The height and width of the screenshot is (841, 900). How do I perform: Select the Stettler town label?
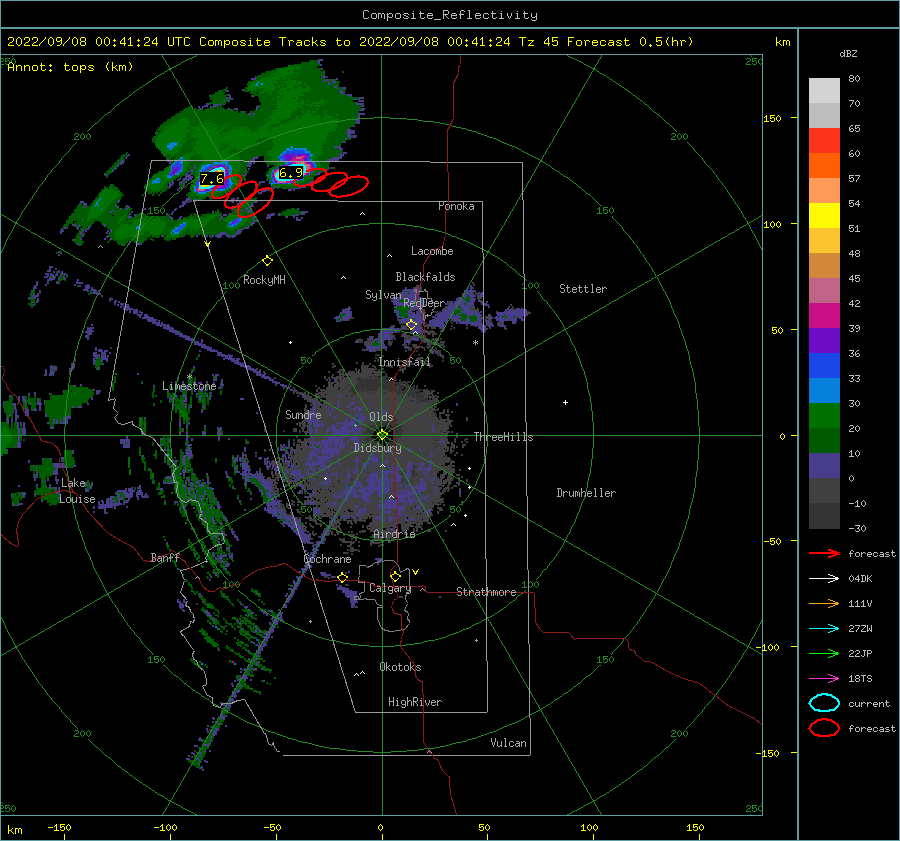click(583, 289)
